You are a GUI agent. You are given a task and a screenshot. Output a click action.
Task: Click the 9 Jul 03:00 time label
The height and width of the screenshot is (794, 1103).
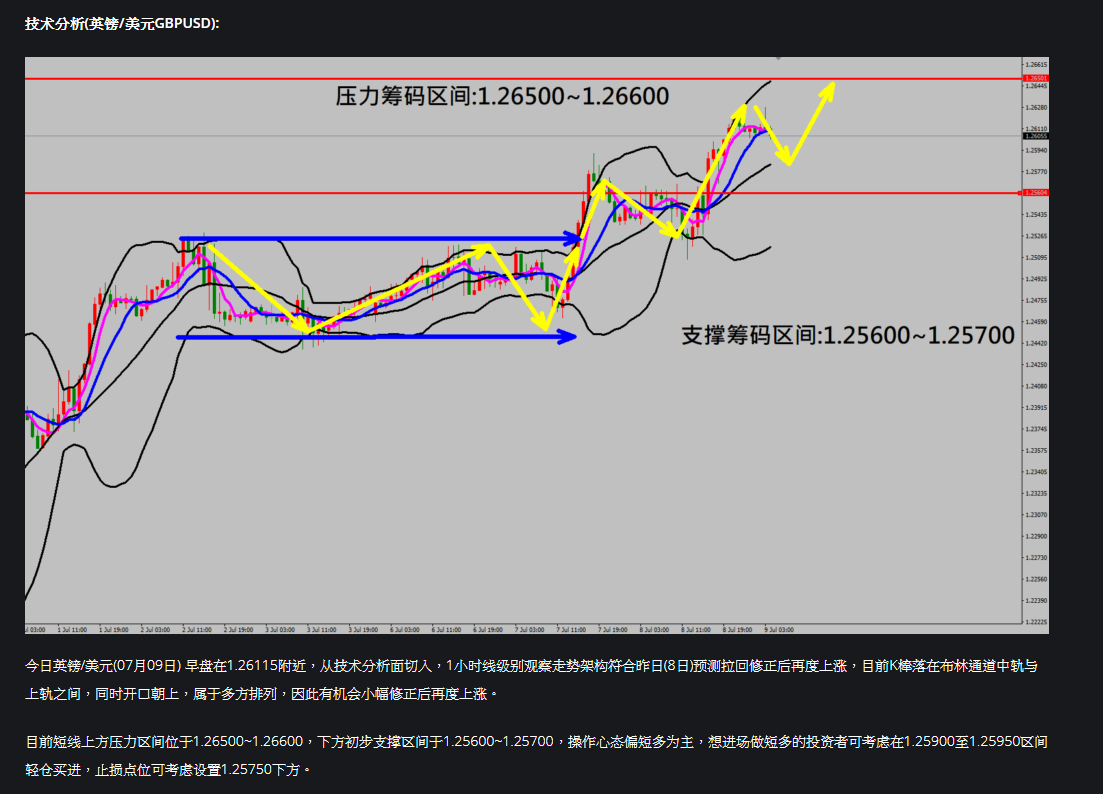(x=779, y=629)
